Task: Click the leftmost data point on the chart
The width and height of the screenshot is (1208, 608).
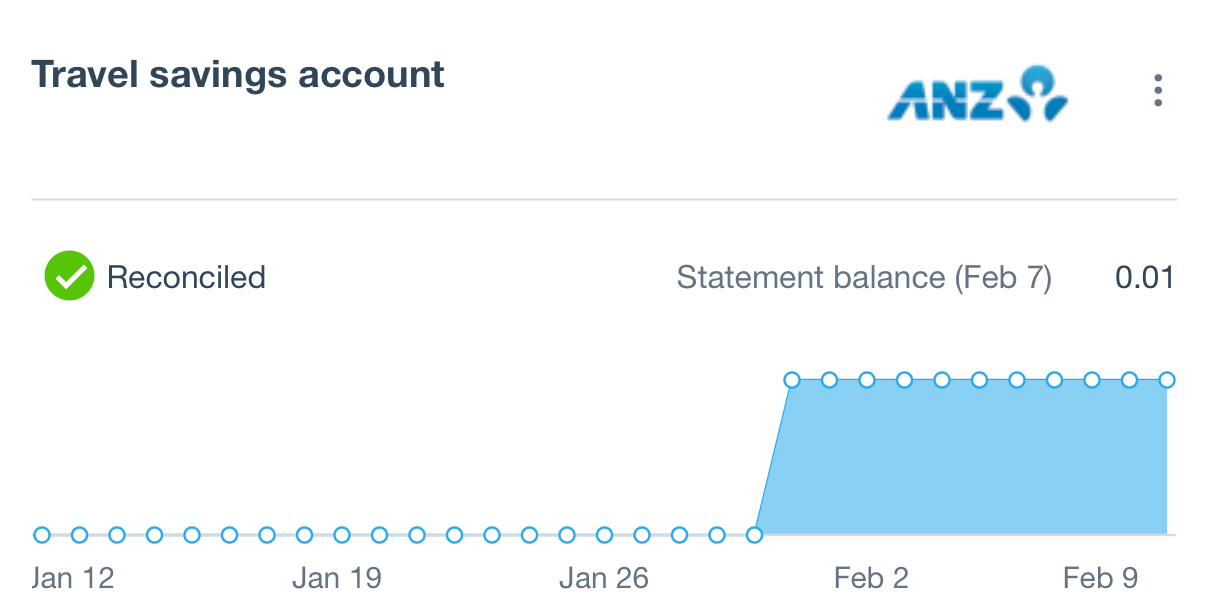Action: coord(42,535)
